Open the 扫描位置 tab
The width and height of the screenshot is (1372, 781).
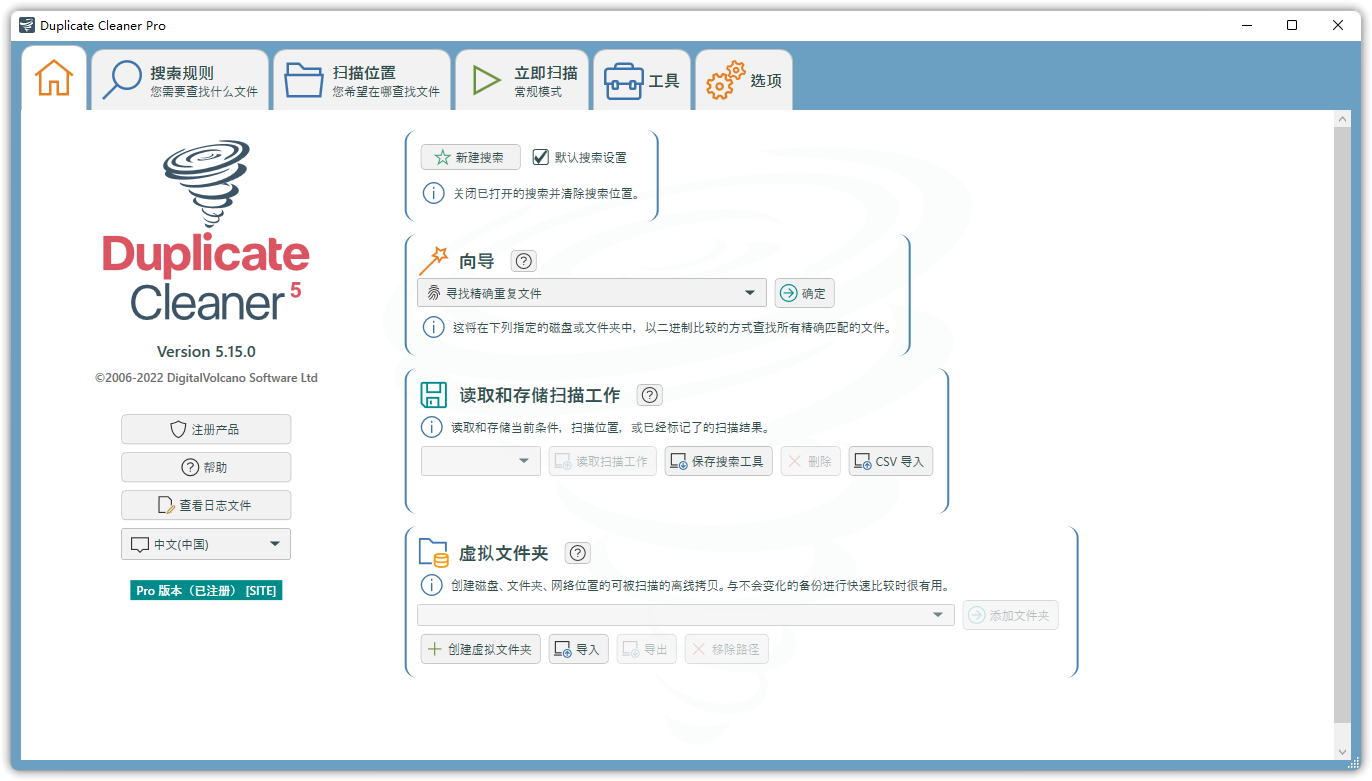[361, 81]
